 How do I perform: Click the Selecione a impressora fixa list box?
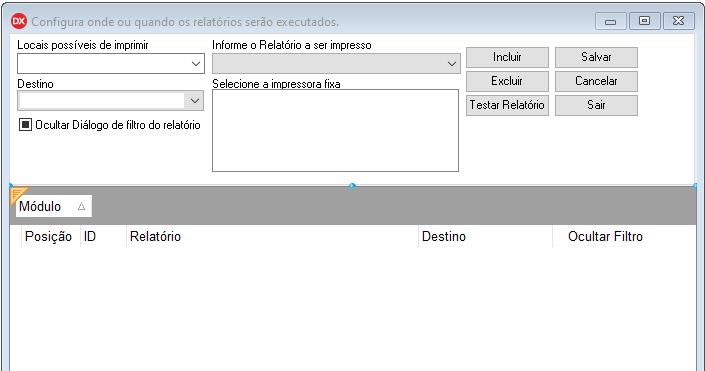coord(335,130)
